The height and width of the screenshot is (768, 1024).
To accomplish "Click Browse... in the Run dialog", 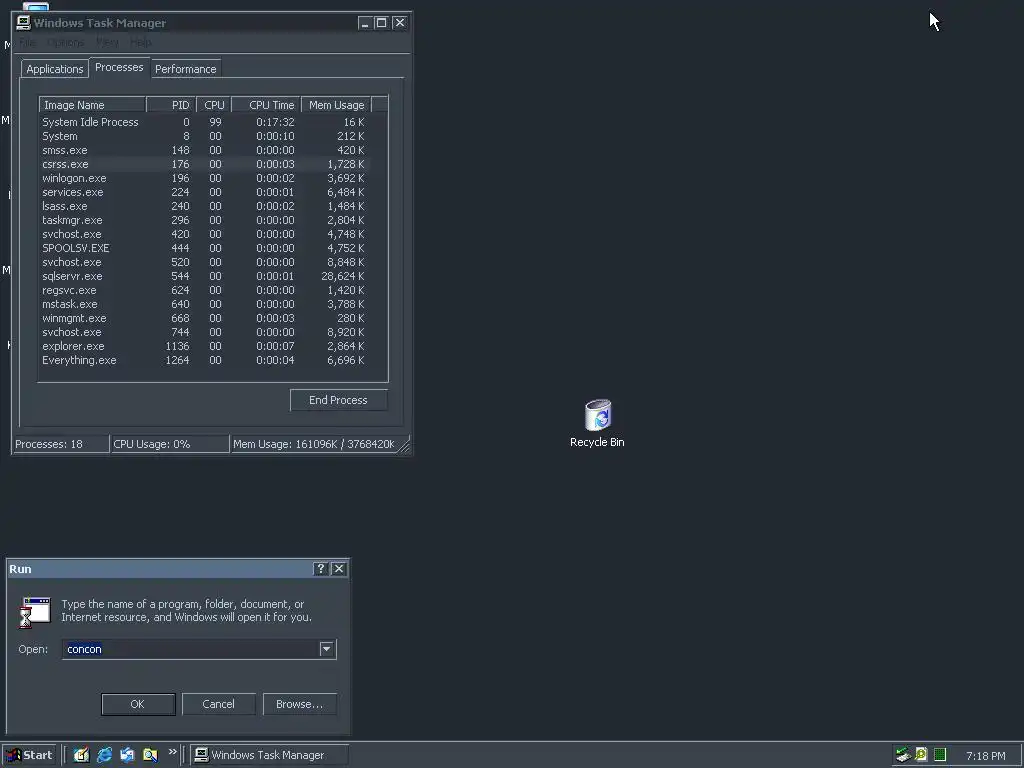I will click(299, 704).
